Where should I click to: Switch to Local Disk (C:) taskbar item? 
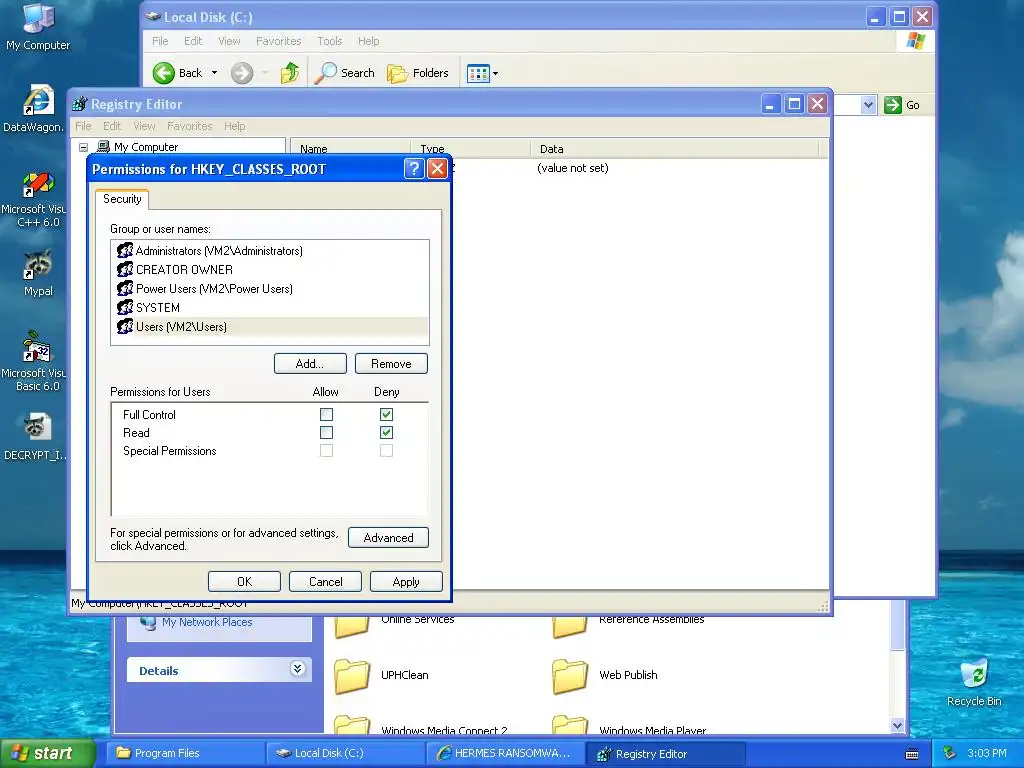click(x=346, y=754)
